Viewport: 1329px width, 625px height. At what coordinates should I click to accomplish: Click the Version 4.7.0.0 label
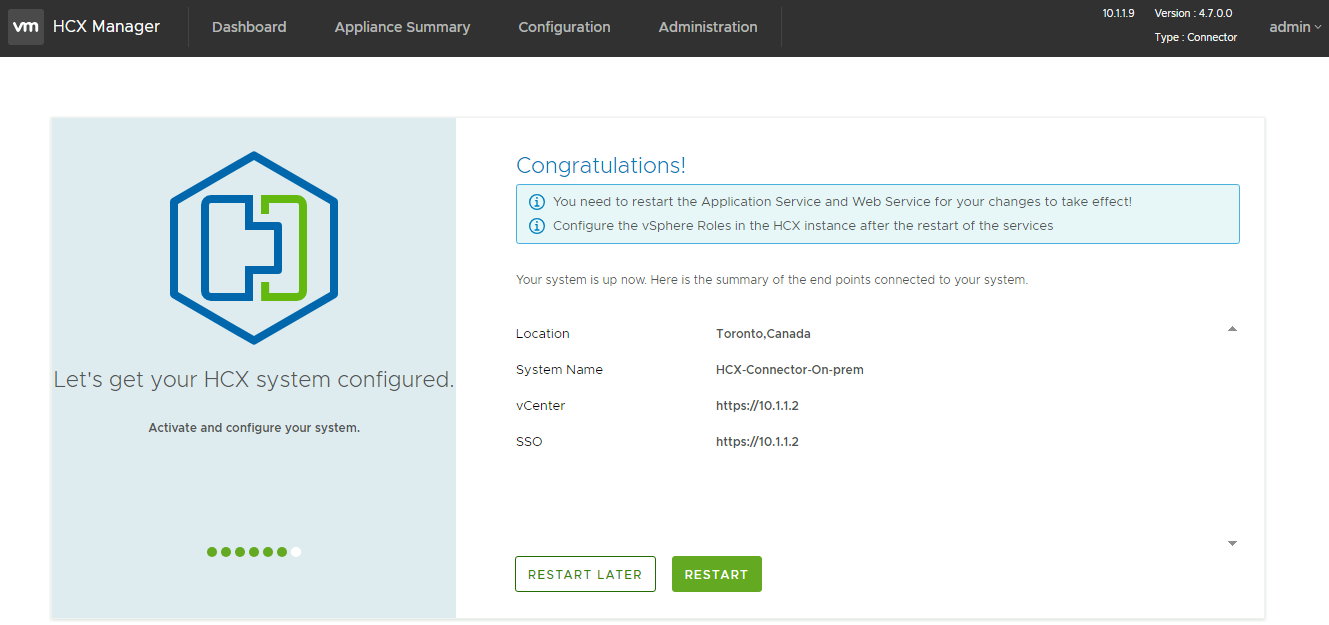point(1195,13)
